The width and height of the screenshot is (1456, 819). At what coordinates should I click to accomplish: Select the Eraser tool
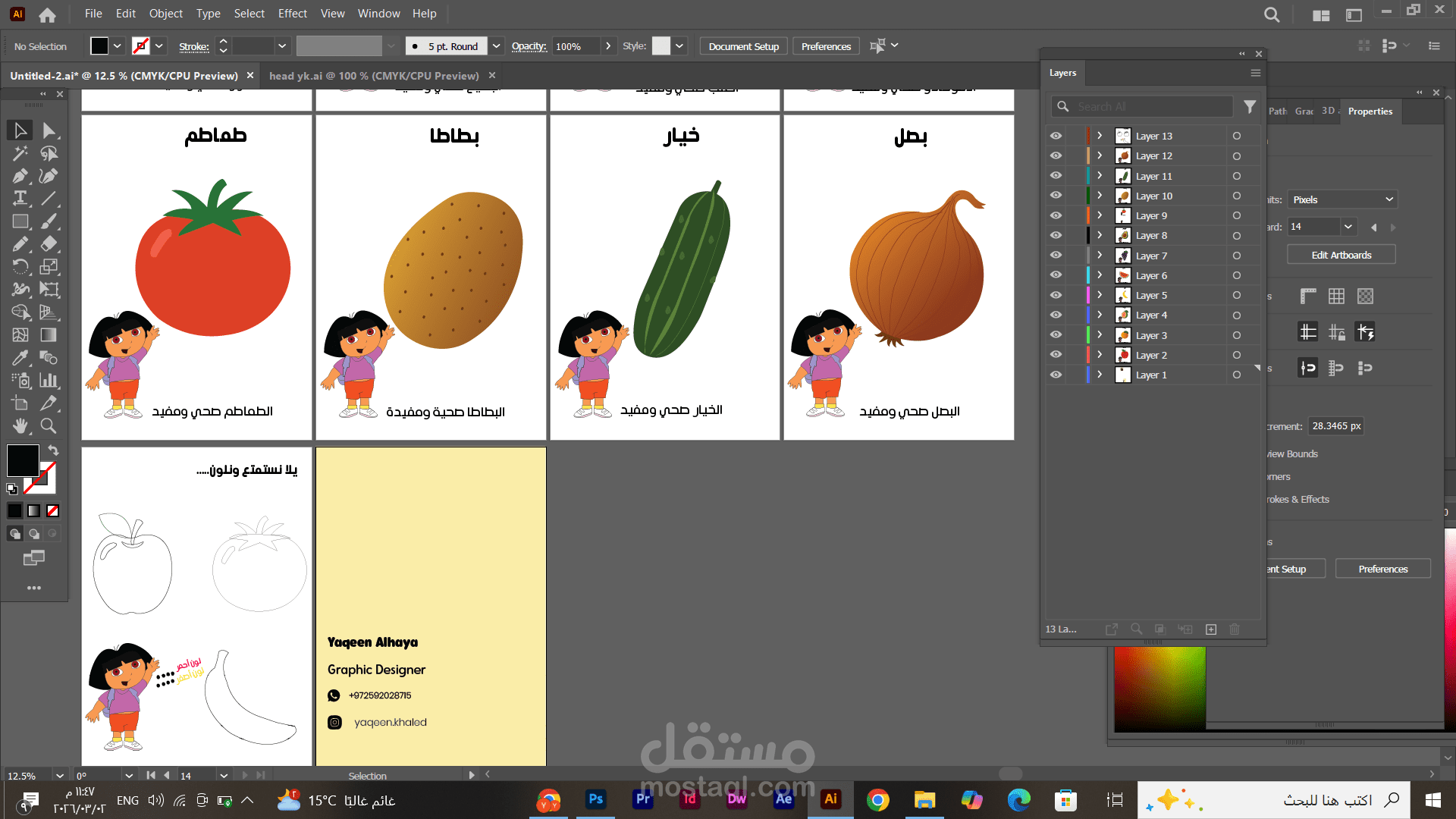[49, 244]
